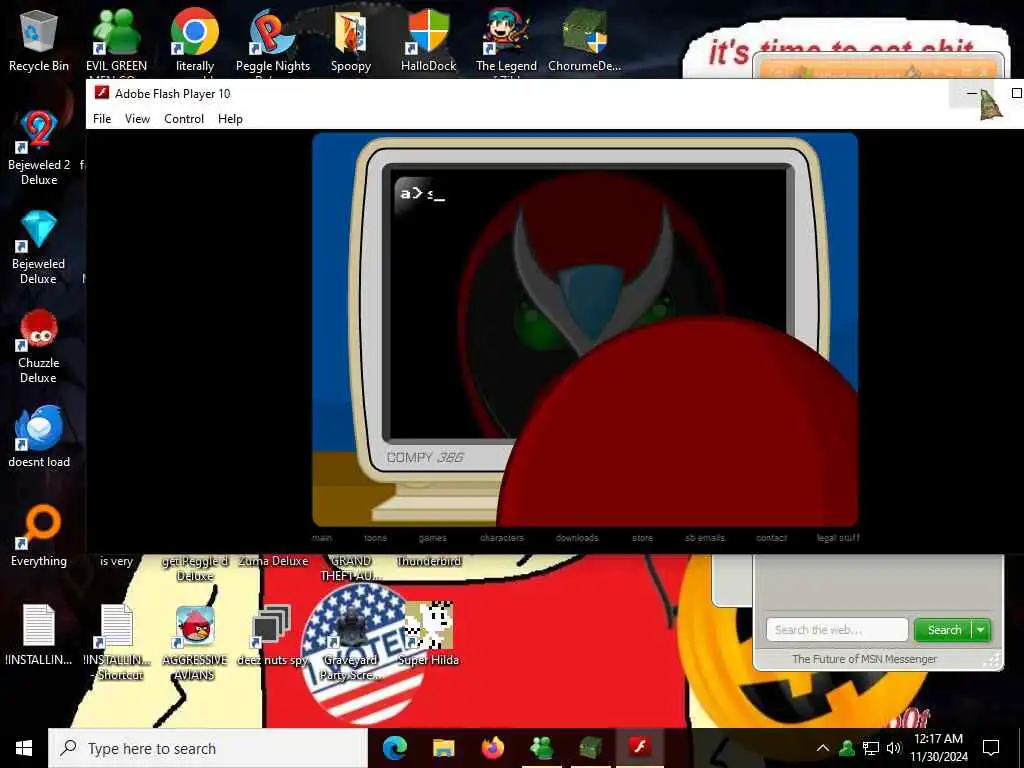Click the sb emails navigation link
1024x768 pixels.
705,538
